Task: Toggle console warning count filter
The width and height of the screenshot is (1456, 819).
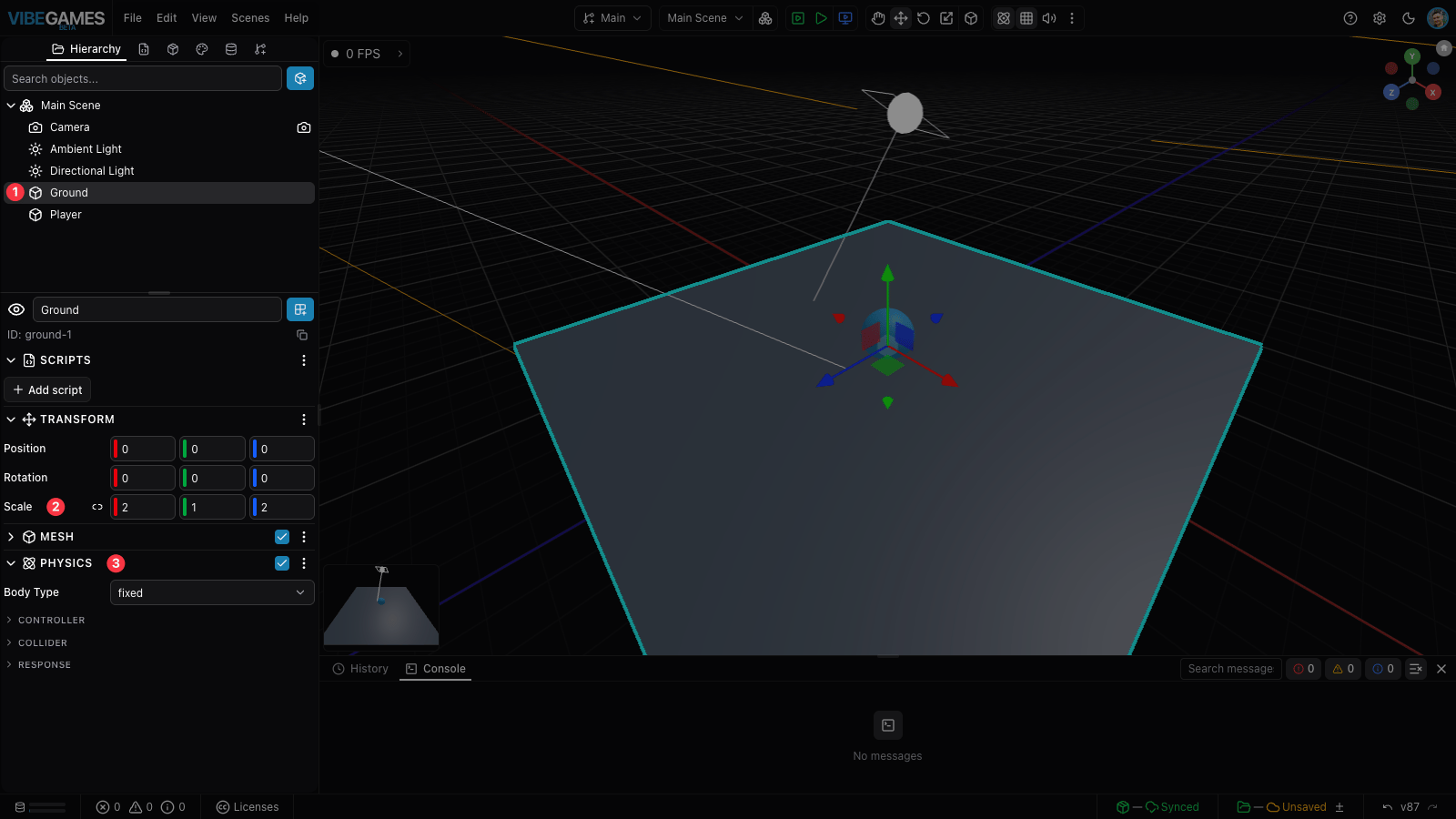Action: point(1343,669)
